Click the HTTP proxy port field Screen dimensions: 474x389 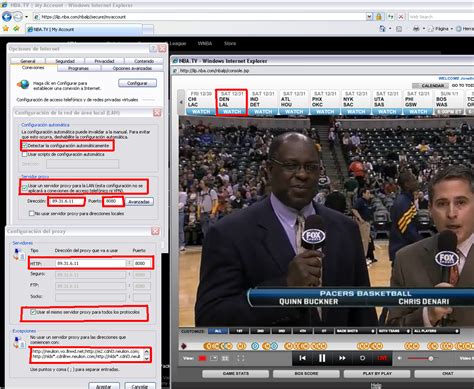[142, 263]
